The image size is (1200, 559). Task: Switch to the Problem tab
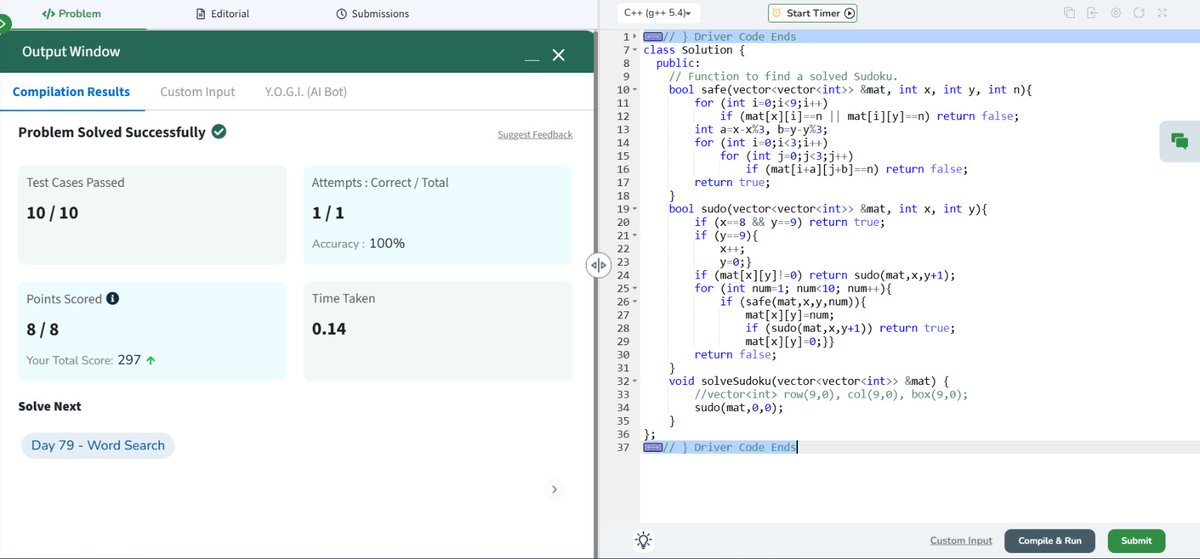(71, 14)
